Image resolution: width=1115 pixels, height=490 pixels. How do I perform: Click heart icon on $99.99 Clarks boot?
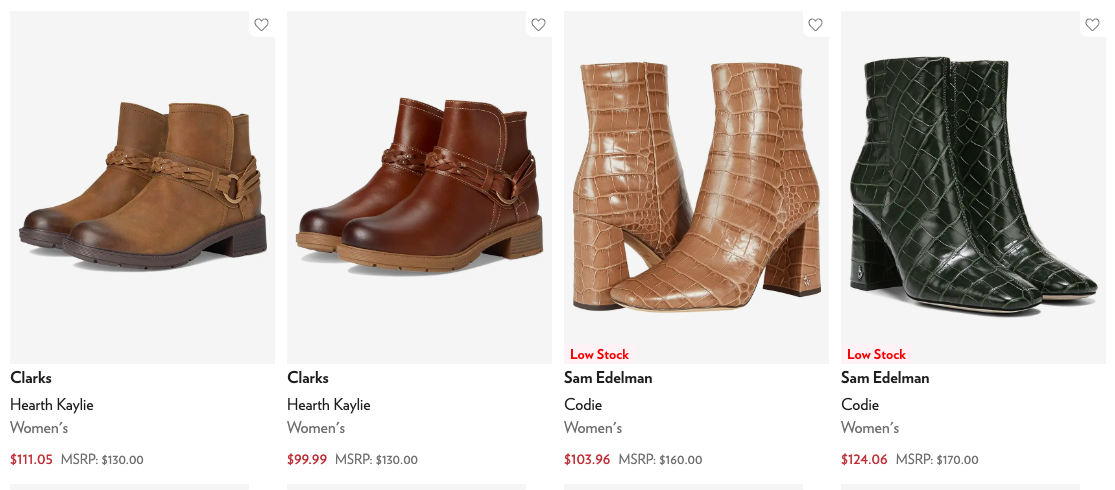538,25
